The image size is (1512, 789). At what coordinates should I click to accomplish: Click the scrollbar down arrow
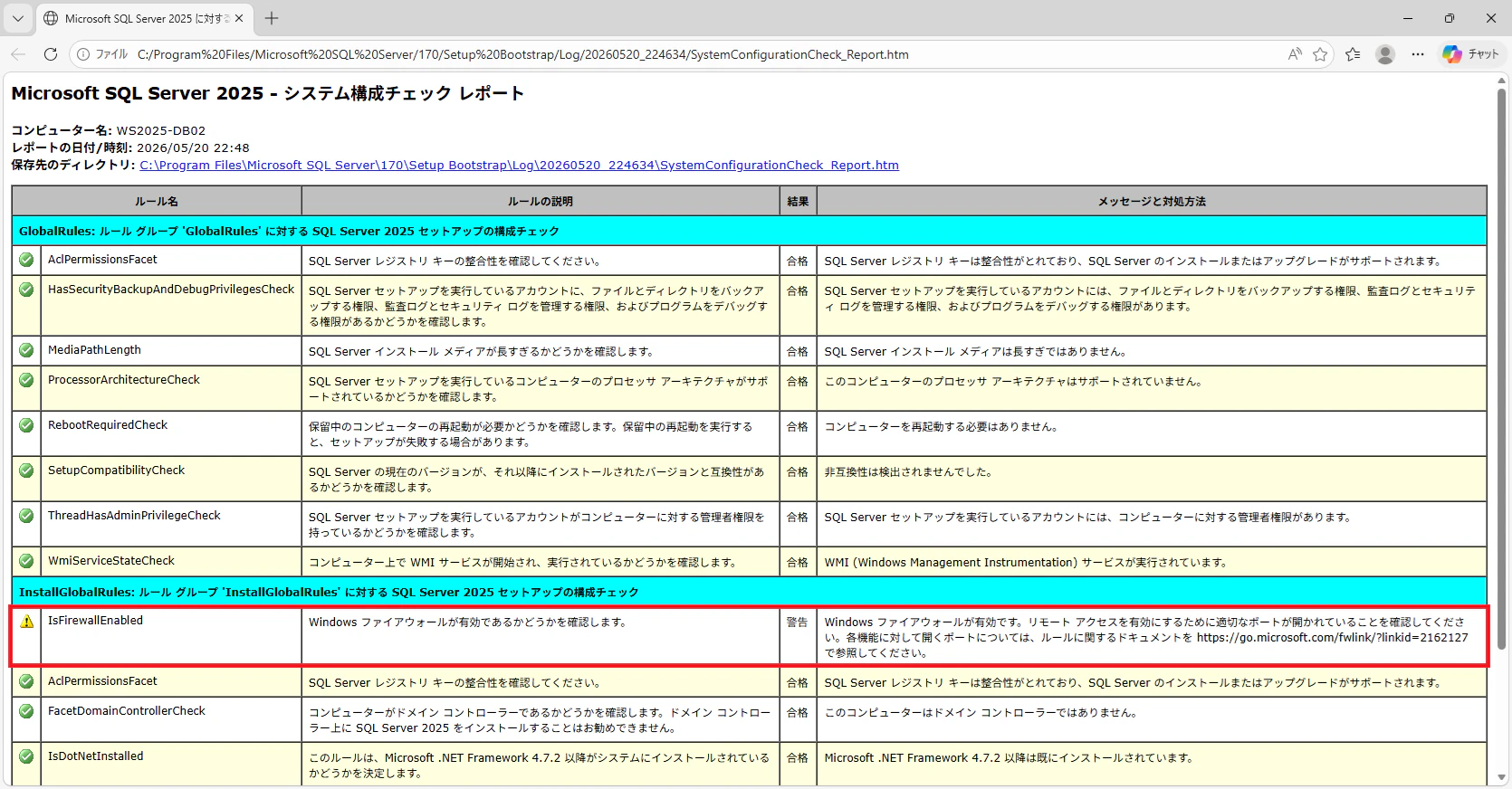click(1502, 778)
